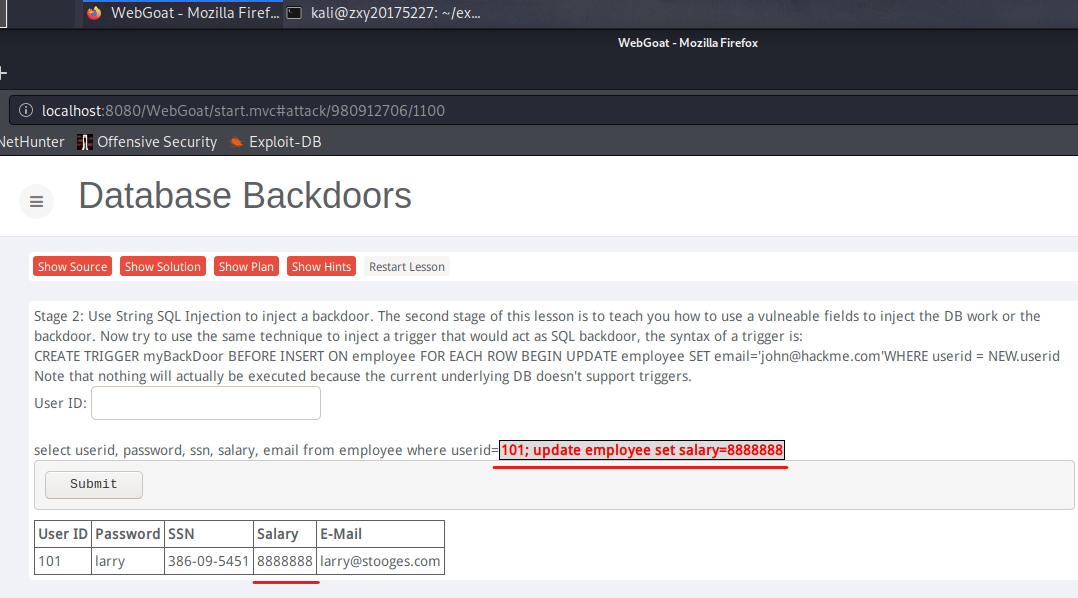Screen dimensions: 1078x598
Task: Open the Exploit-DB bookmark
Action: pos(275,142)
